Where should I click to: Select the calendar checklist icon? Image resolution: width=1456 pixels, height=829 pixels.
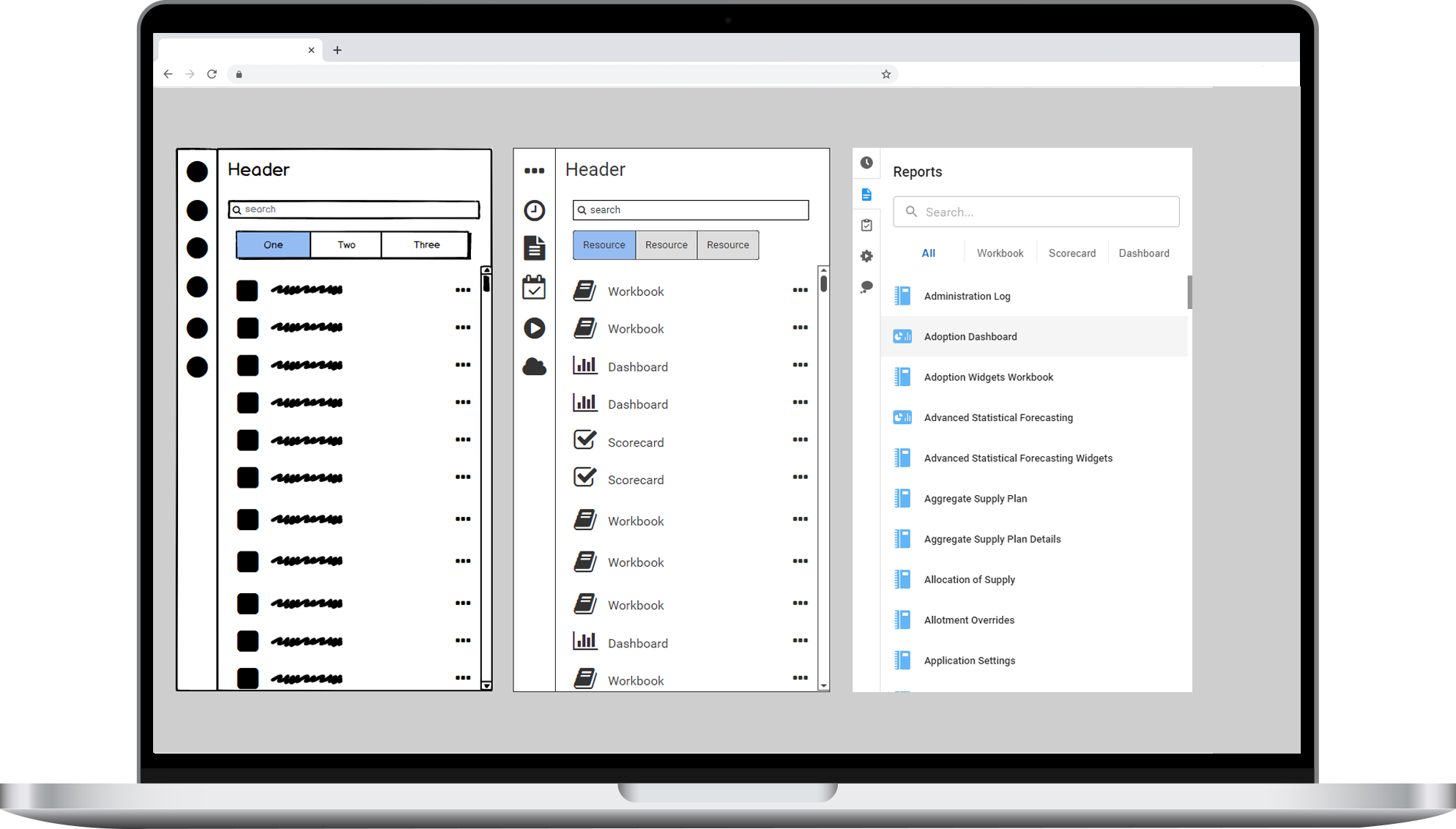[x=534, y=287]
